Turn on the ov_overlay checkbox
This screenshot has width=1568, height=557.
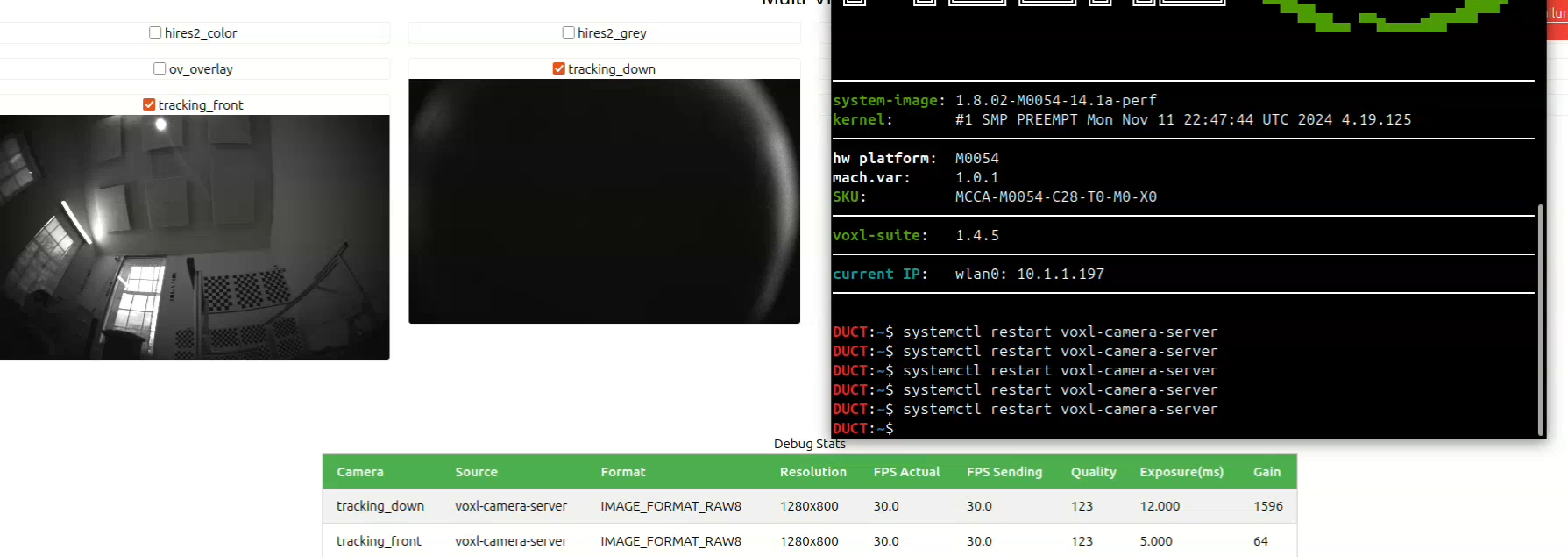coord(160,68)
